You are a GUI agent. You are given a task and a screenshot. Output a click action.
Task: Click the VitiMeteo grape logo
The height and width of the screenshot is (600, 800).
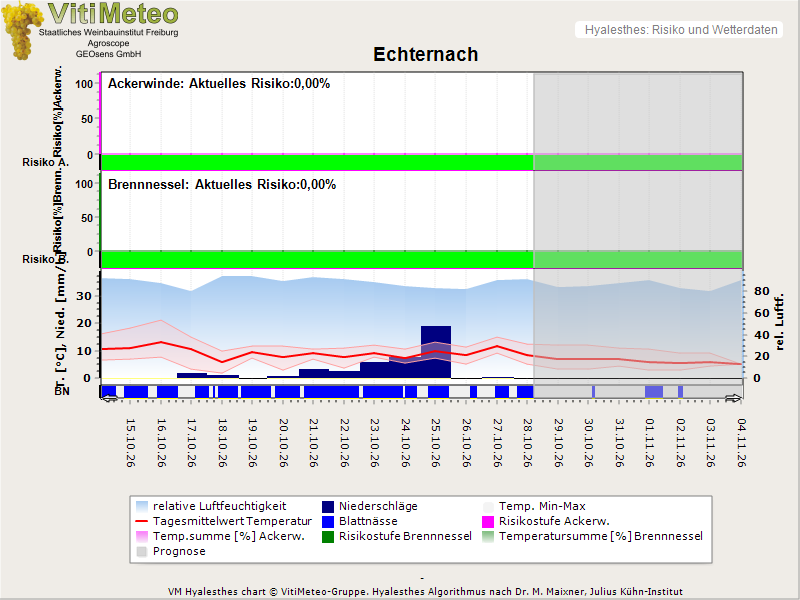tap(22, 30)
